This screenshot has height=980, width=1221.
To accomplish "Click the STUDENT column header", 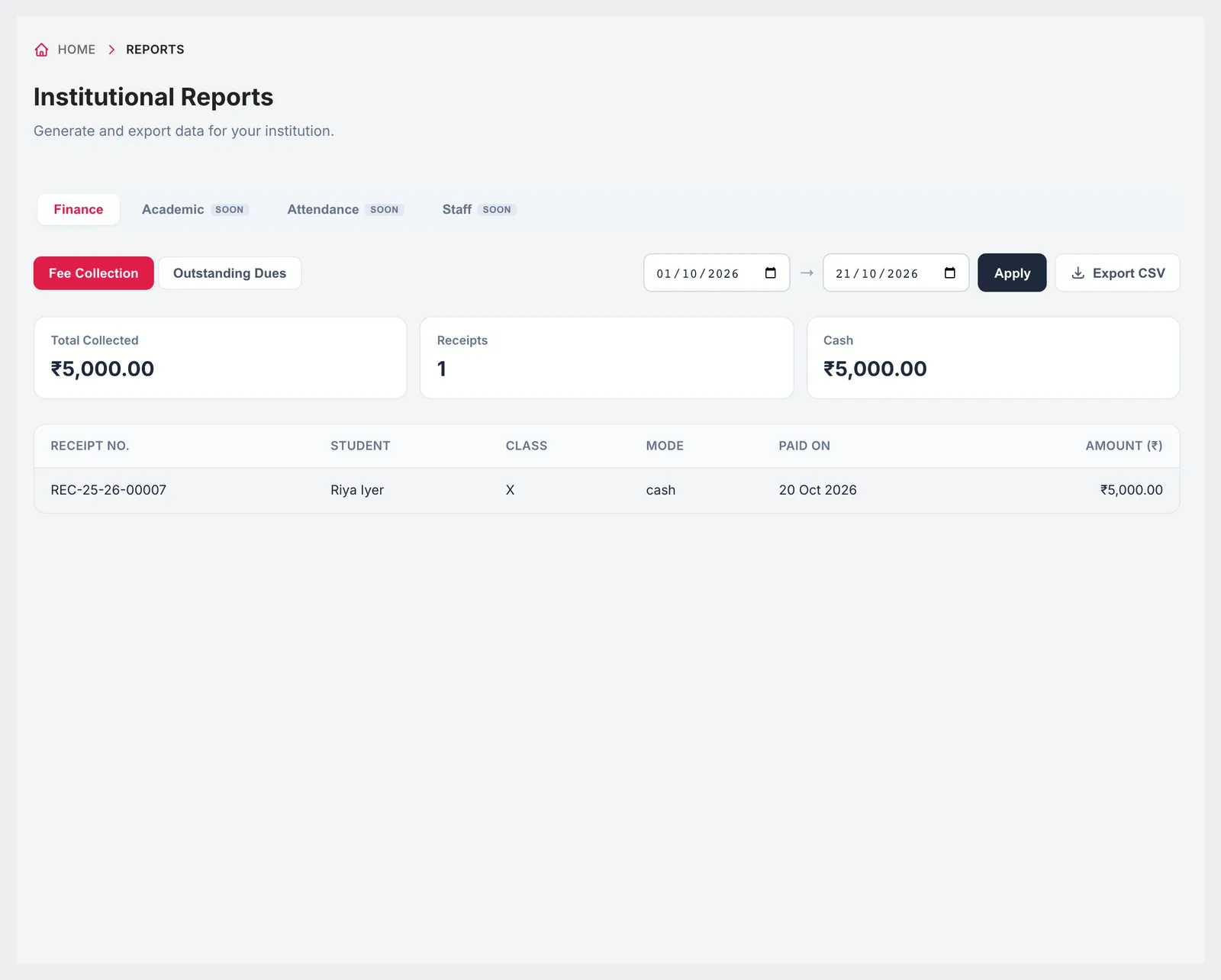I will click(x=360, y=446).
